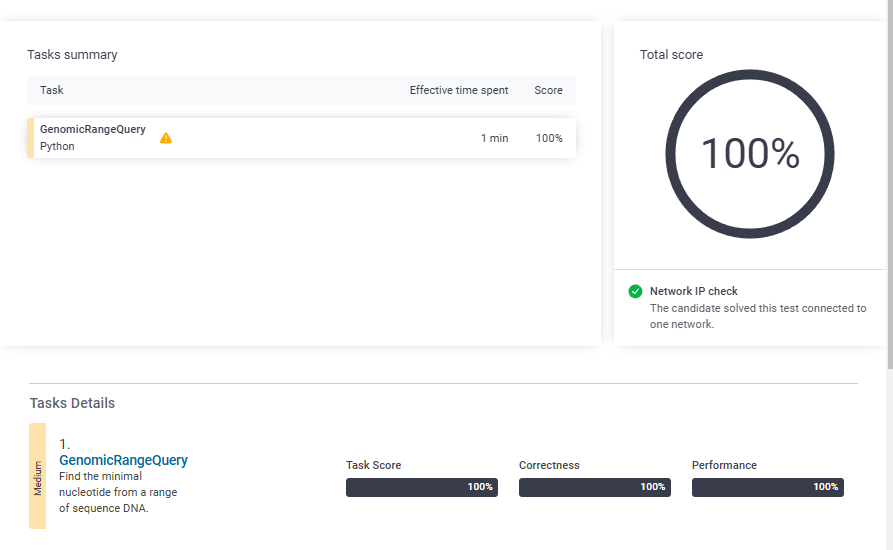The height and width of the screenshot is (550, 893).
Task: Click the Score column header
Action: [548, 90]
